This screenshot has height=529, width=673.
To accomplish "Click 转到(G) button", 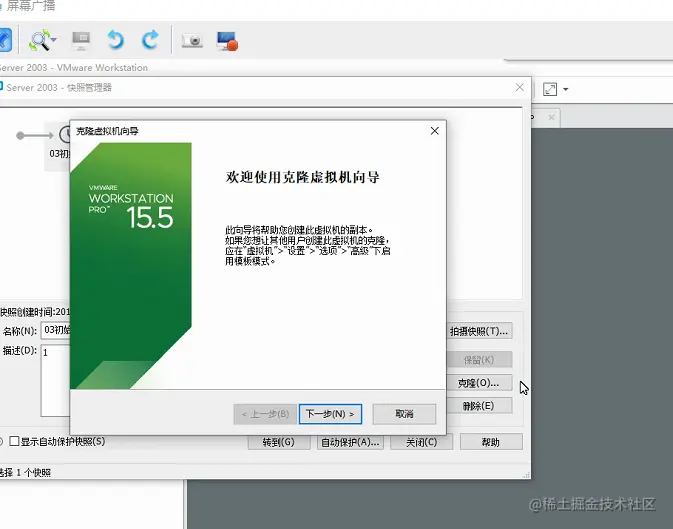I will click(279, 442).
